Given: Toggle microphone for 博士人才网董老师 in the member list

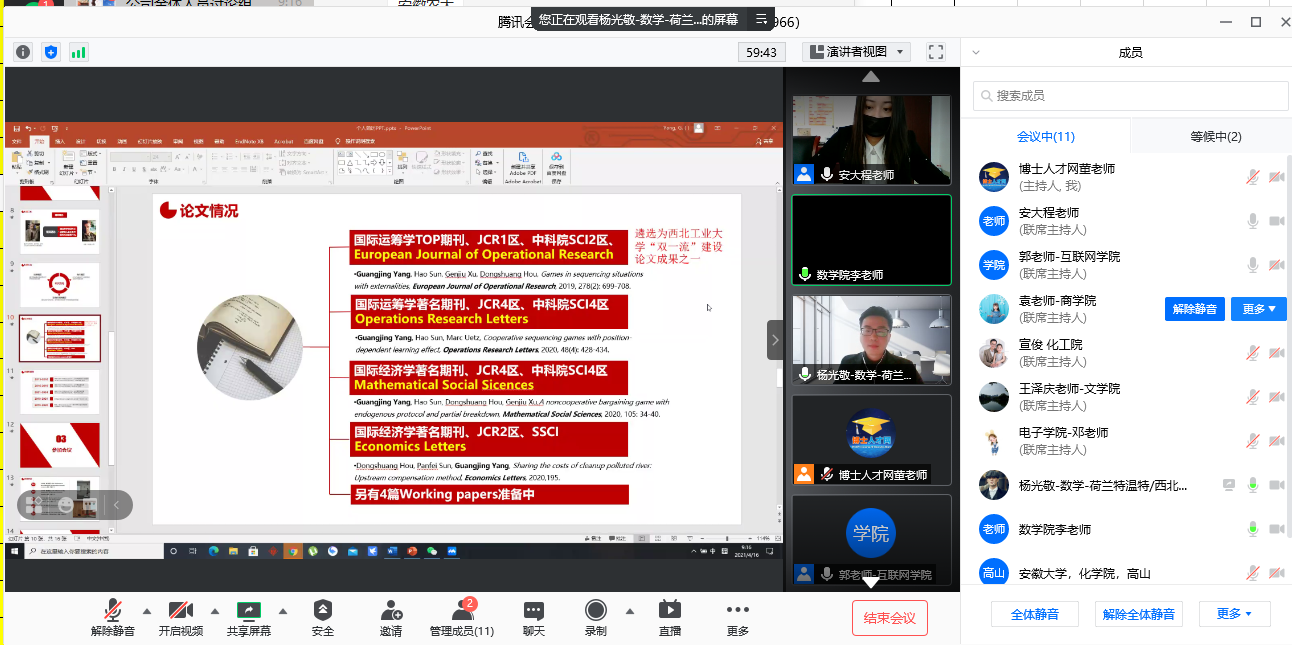Looking at the screenshot, I should point(1252,177).
